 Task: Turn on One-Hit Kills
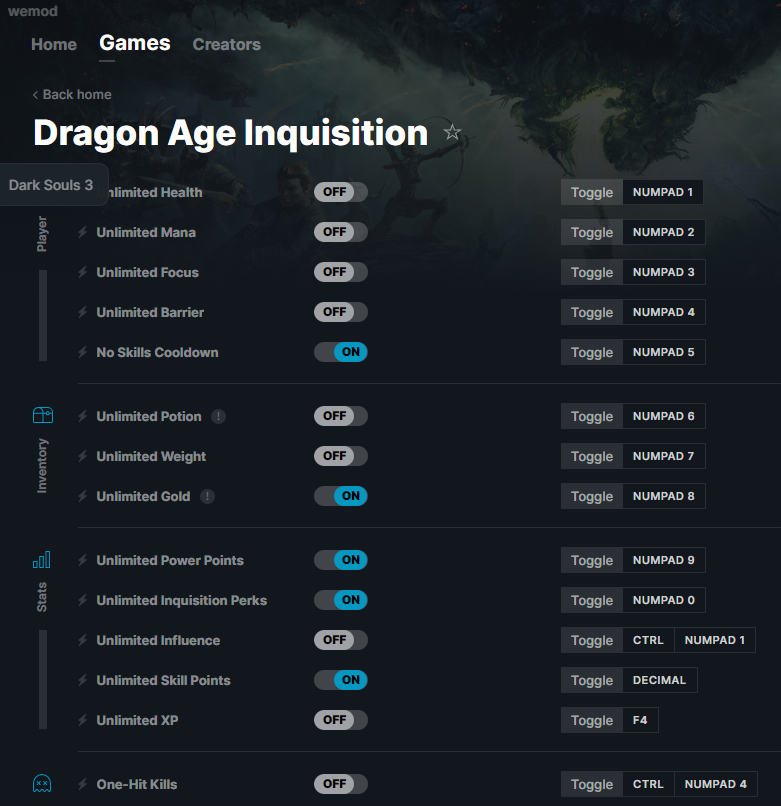(x=341, y=784)
